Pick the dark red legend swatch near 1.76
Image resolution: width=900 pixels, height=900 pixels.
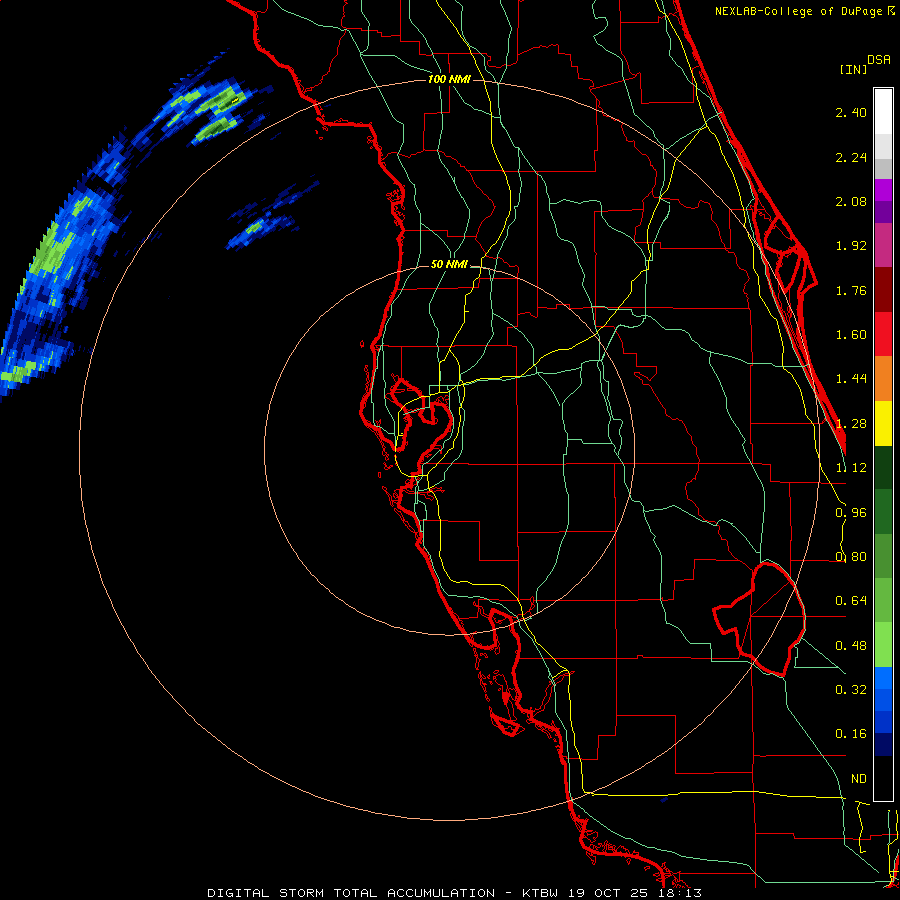883,290
